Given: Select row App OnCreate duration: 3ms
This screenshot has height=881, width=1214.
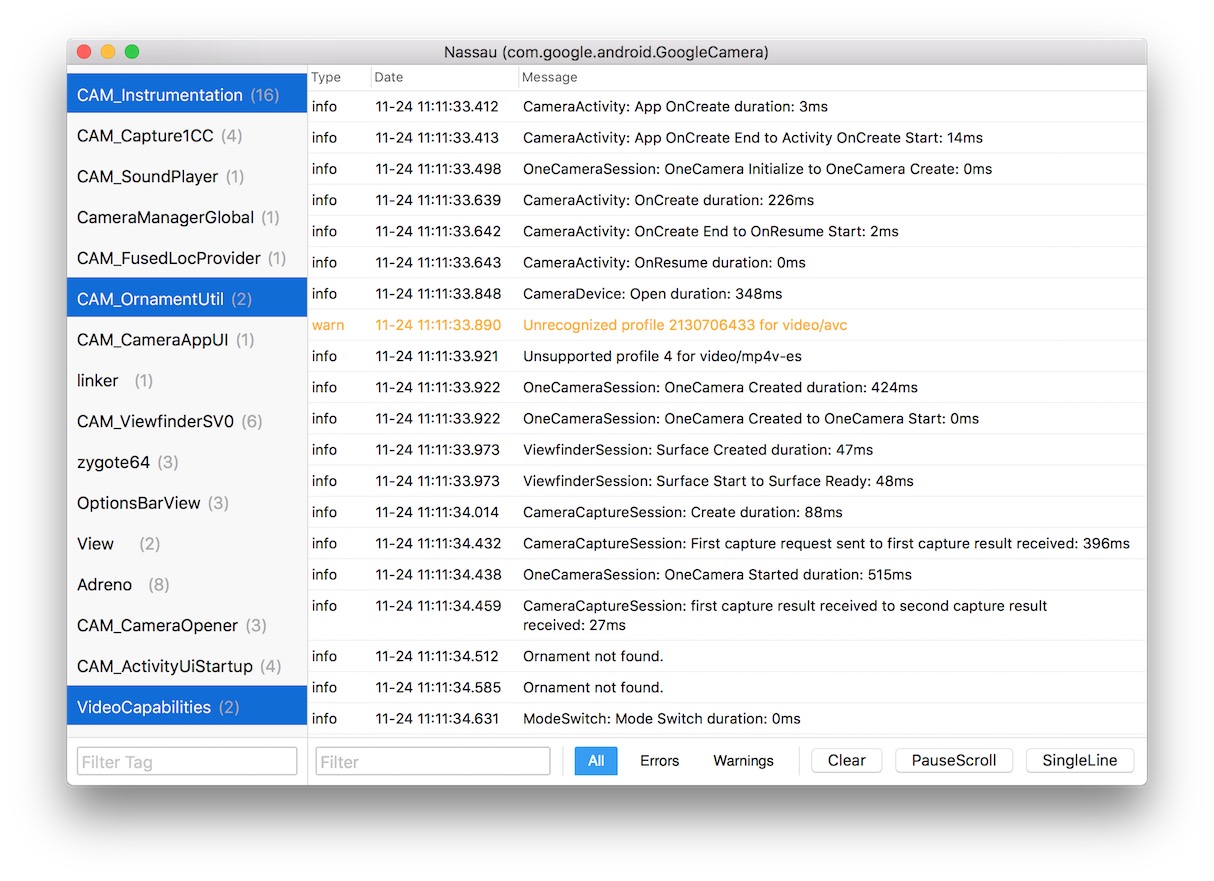Looking at the screenshot, I should pos(727,107).
